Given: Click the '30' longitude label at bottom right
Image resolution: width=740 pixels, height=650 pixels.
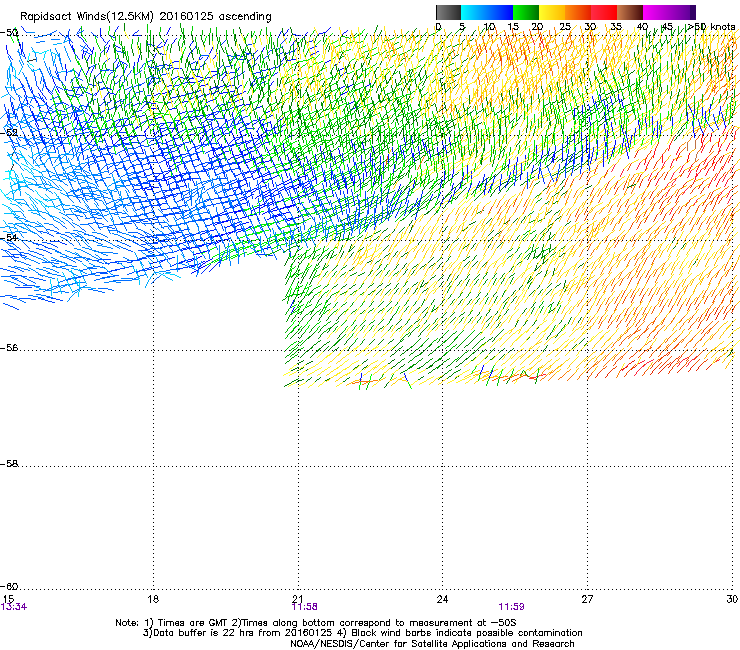Looking at the screenshot, I should click(732, 599).
